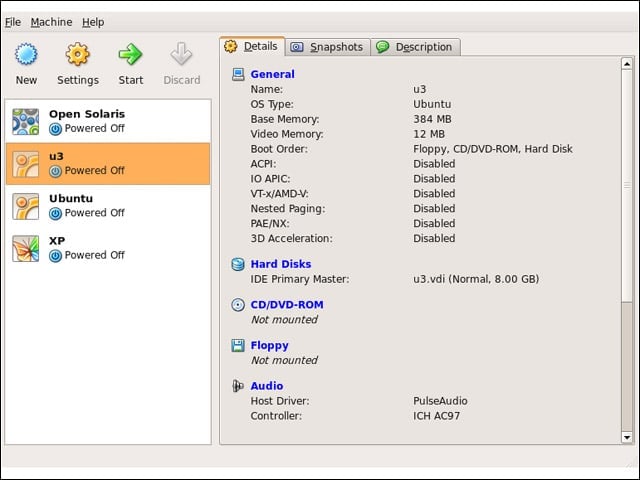Select the Ubuntu machine name

pos(71,198)
